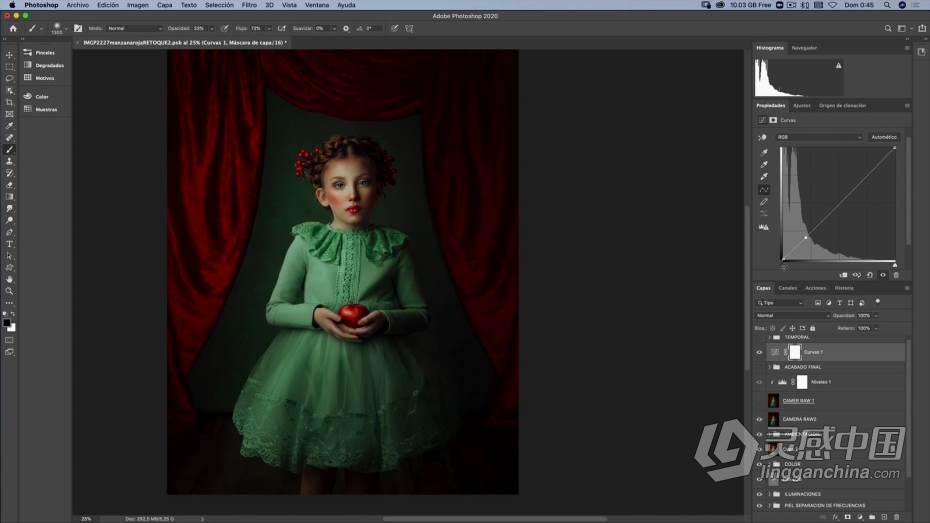This screenshot has width=930, height=523.
Task: Select the Eraser tool
Action: [9, 185]
